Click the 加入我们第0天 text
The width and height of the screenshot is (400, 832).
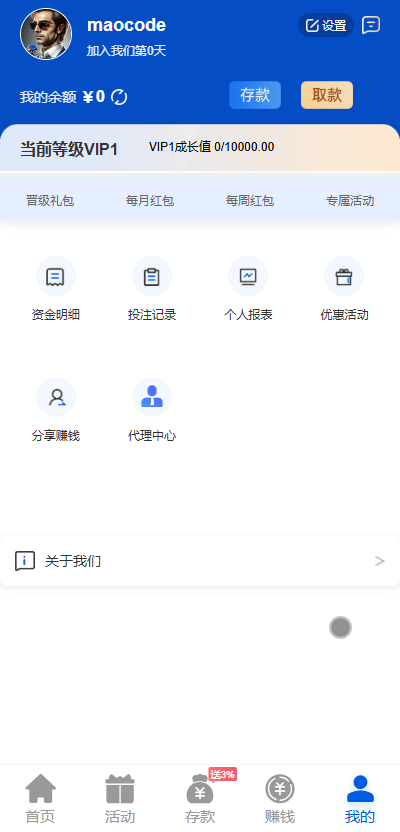point(126,50)
